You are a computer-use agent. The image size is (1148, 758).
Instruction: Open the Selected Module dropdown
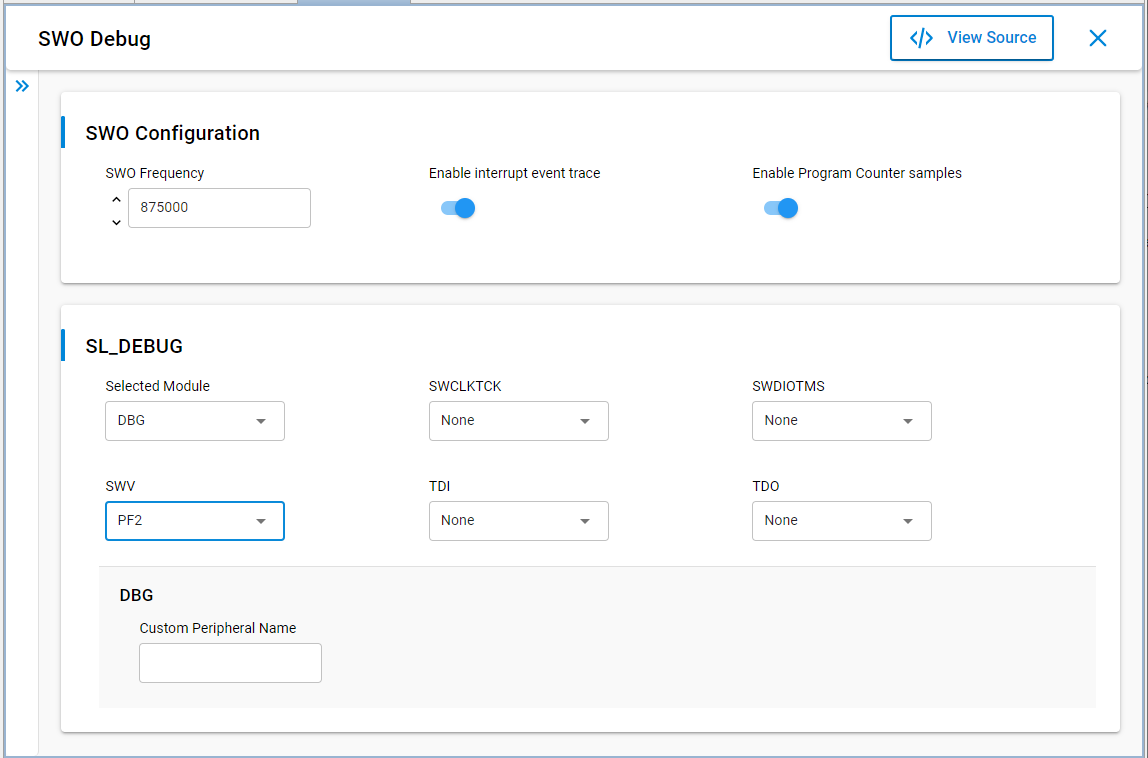click(x=194, y=421)
